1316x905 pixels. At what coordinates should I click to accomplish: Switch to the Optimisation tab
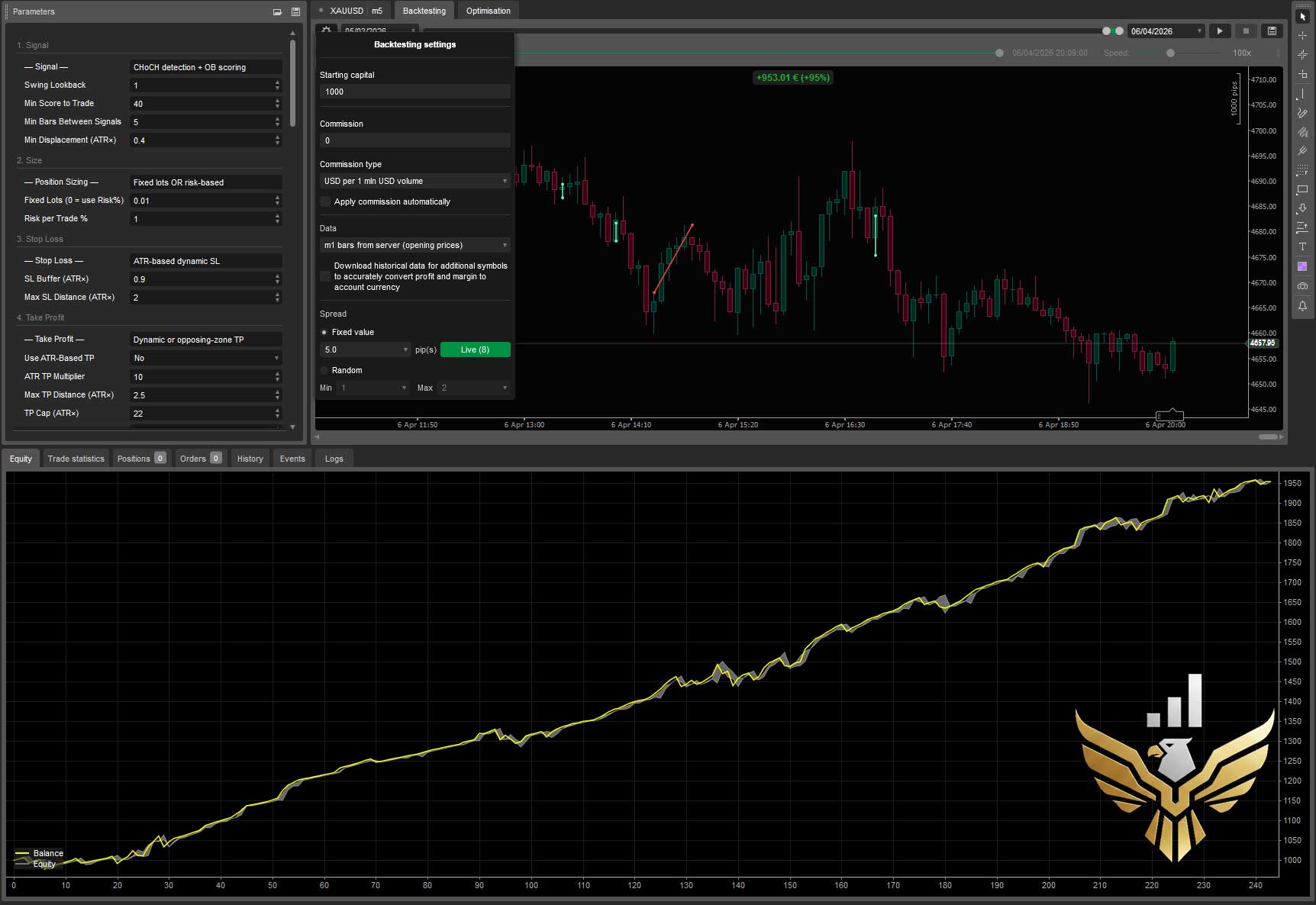[x=488, y=11]
